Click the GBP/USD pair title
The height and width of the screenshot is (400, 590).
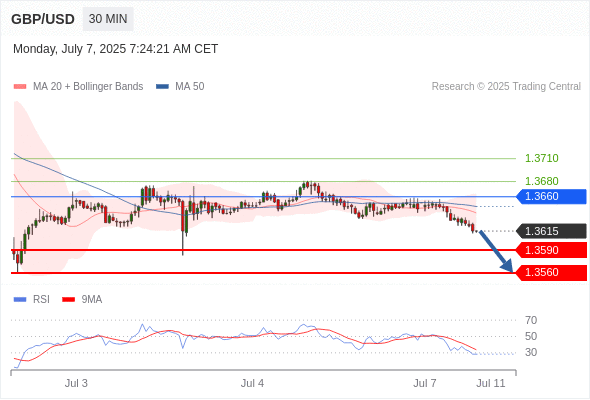43,19
